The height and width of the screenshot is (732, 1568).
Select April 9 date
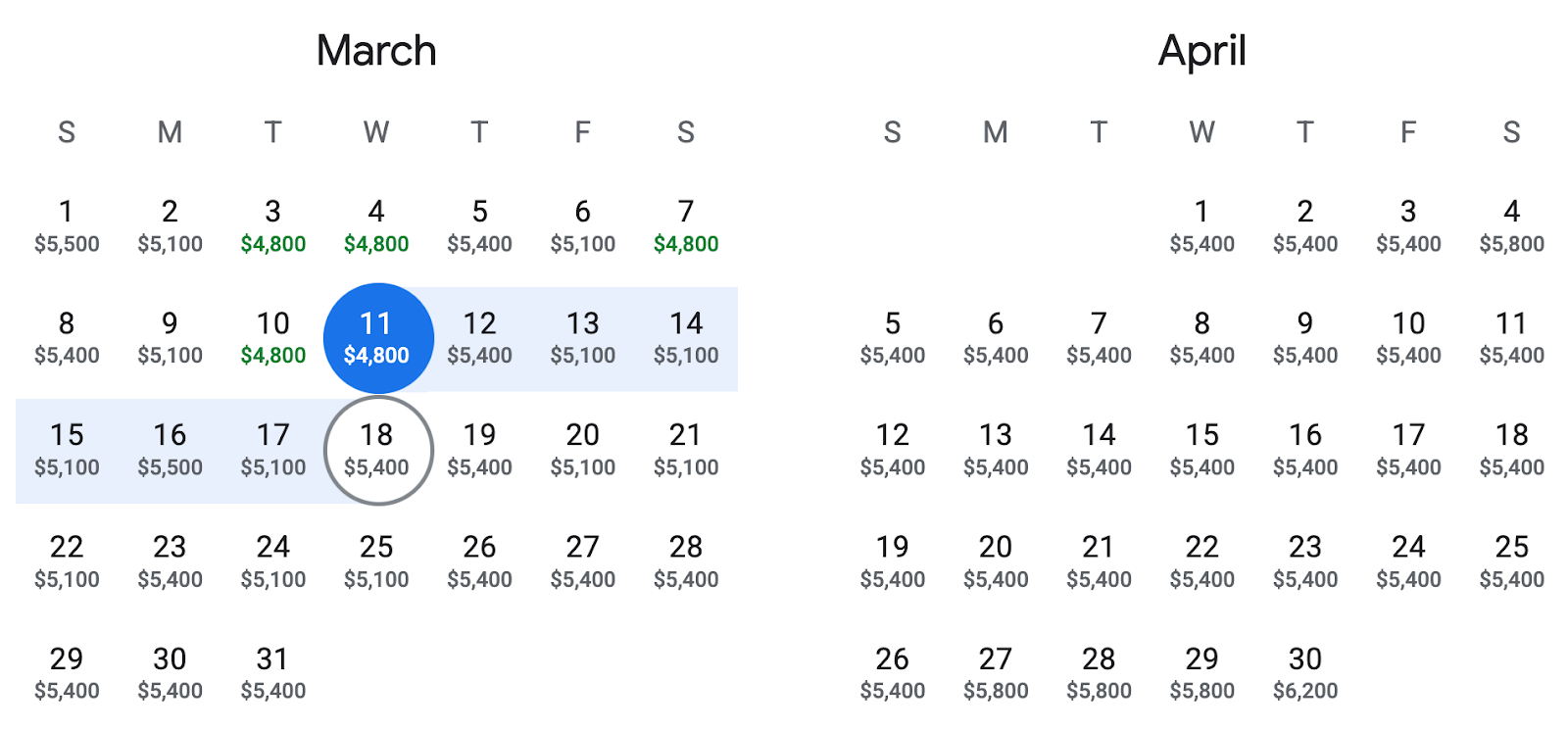click(1305, 338)
